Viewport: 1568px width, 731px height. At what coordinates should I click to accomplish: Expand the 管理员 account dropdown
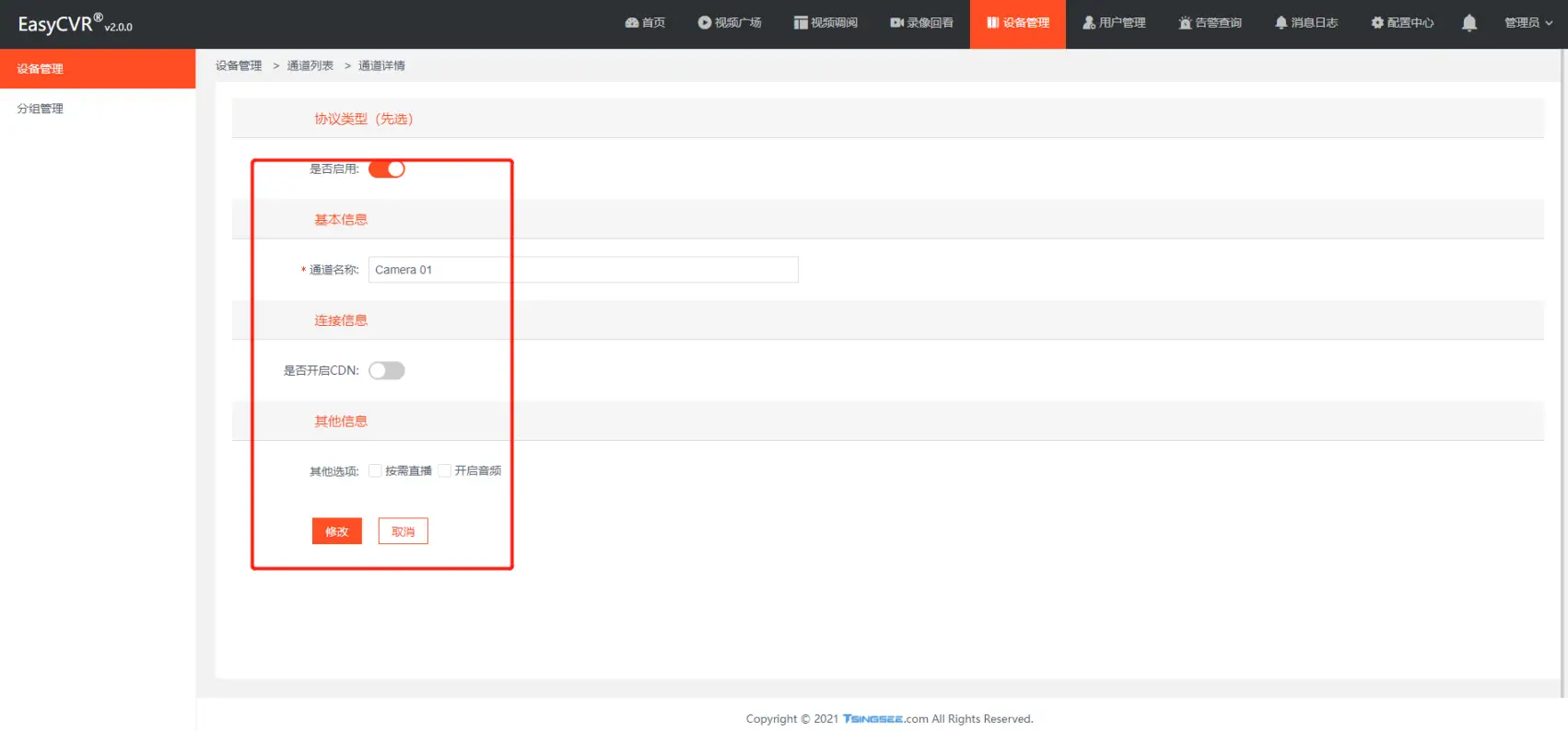(x=1527, y=23)
